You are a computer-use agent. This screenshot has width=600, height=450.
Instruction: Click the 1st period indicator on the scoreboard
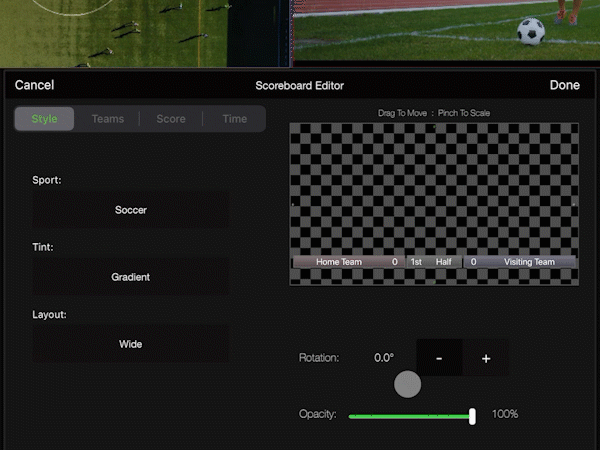(416, 262)
